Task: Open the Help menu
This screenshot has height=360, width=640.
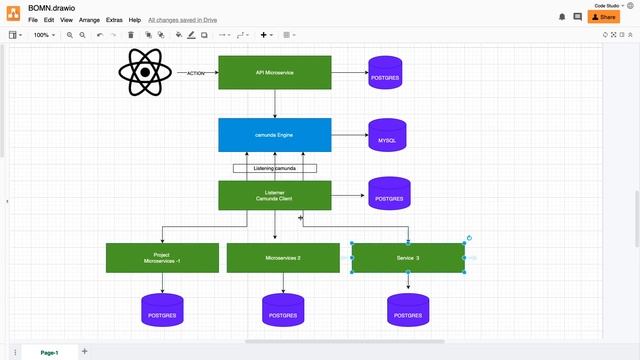Action: [135, 20]
